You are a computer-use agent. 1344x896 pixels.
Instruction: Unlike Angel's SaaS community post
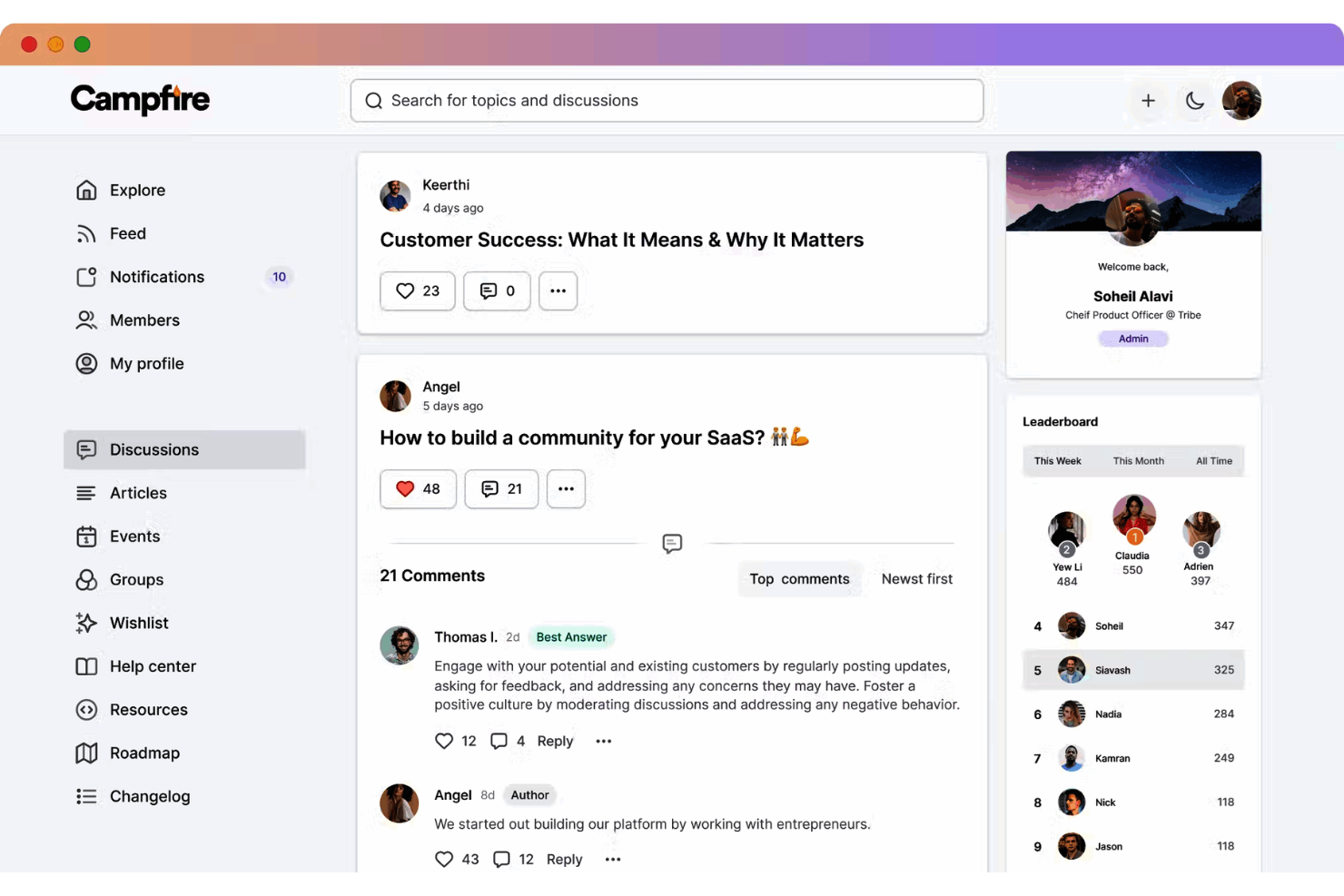[406, 488]
